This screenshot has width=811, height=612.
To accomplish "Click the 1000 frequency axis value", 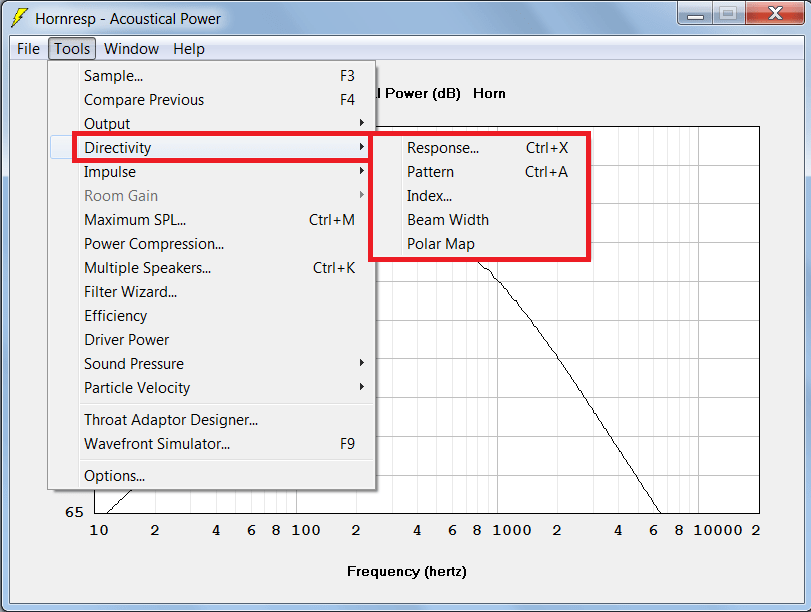I will click(512, 530).
